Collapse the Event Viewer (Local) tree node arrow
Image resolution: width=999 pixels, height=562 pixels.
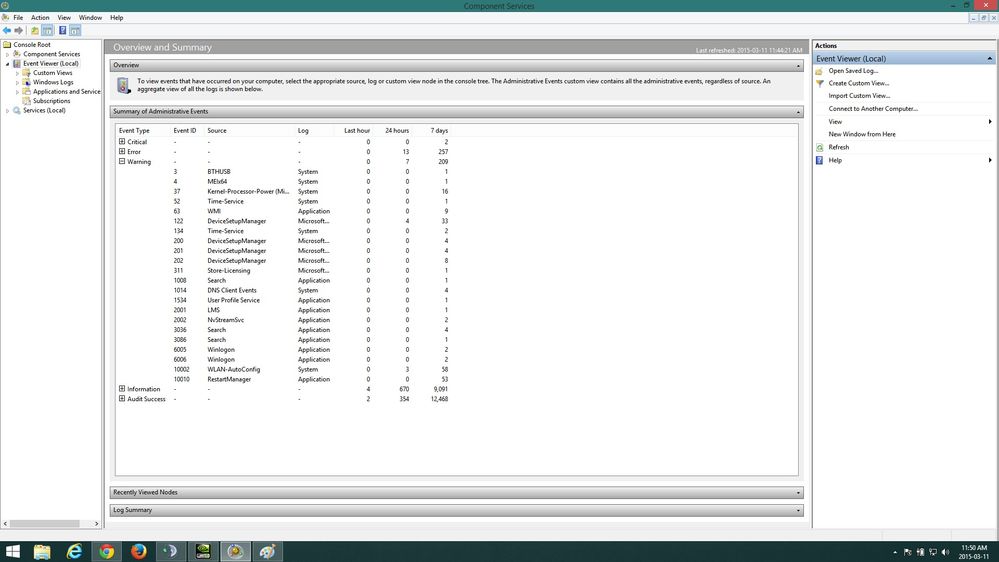tap(8, 64)
